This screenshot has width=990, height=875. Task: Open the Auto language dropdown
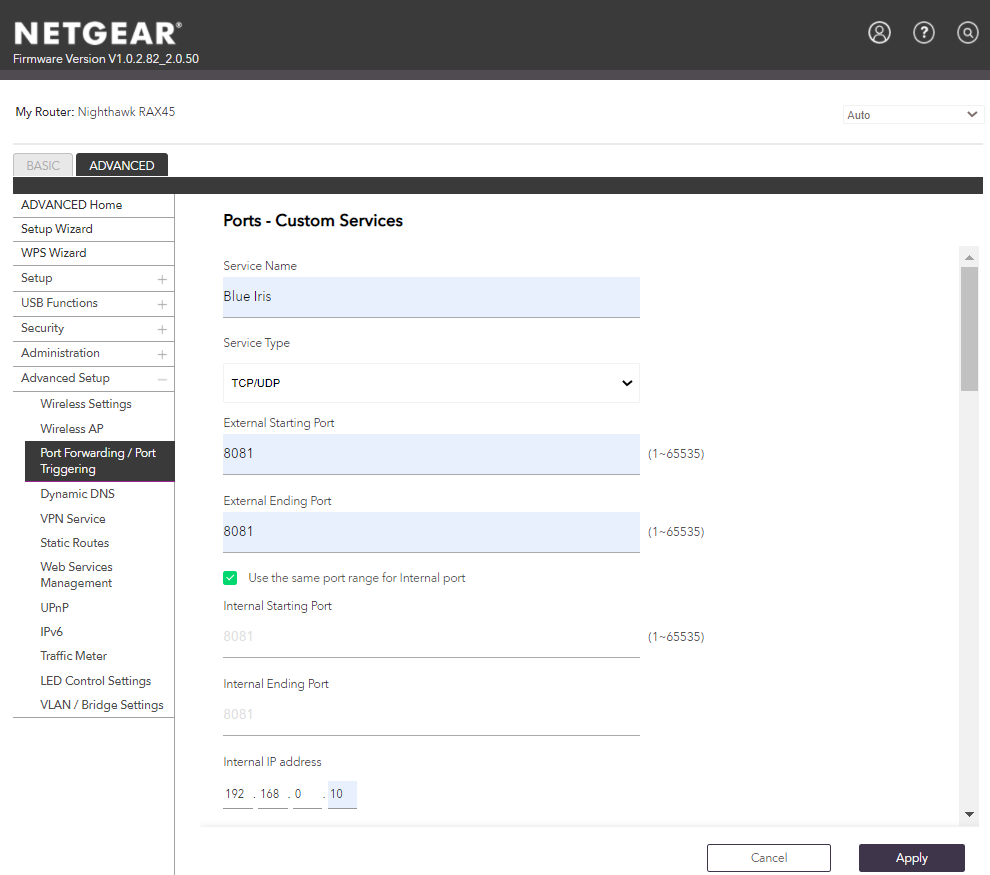click(x=913, y=115)
